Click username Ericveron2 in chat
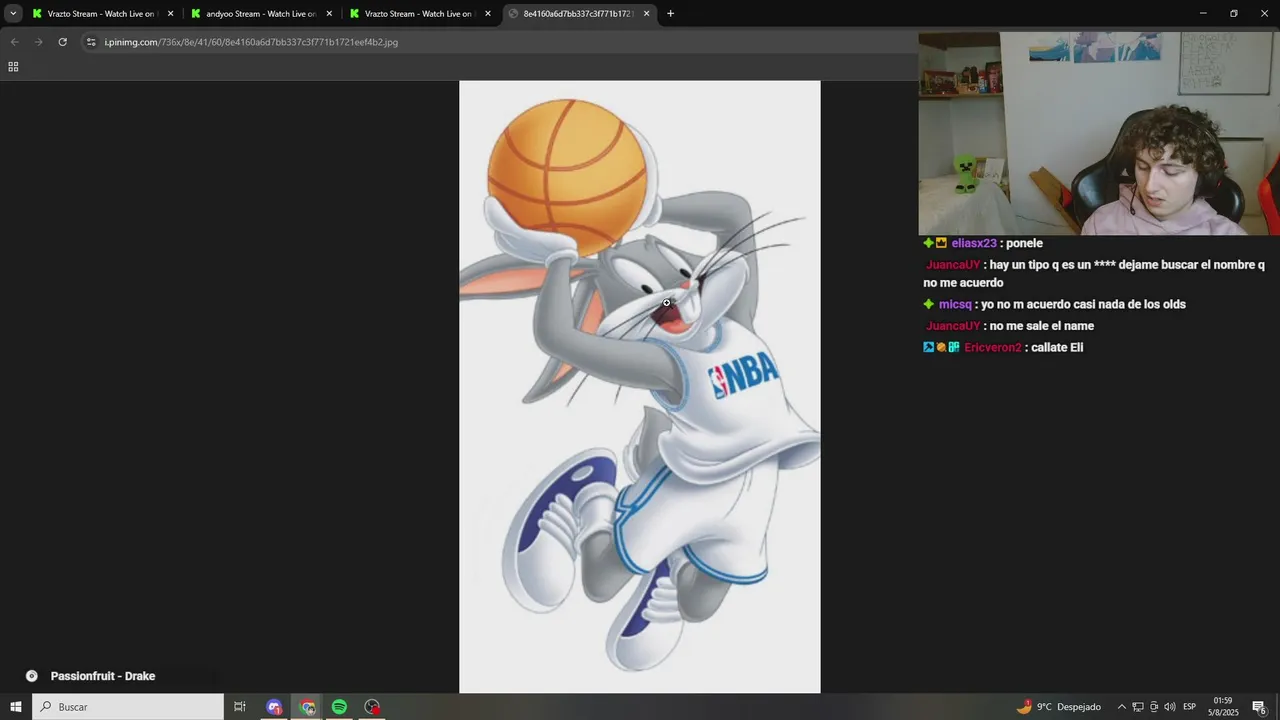This screenshot has height=720, width=1280. (993, 347)
